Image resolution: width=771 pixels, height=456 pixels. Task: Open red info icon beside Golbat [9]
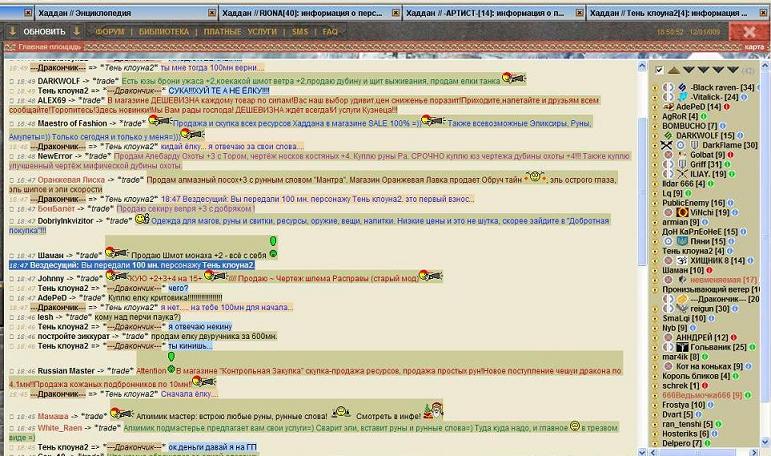(x=731, y=154)
